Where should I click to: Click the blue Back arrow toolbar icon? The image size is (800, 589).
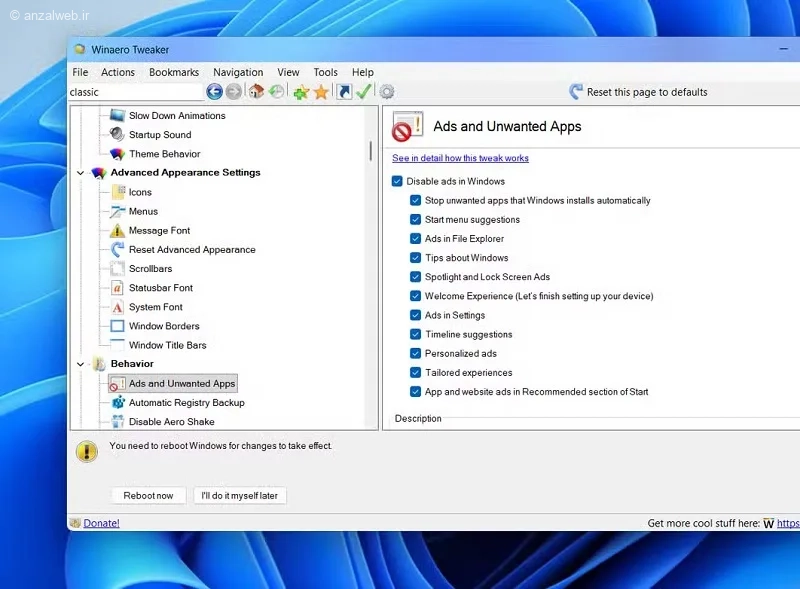[214, 92]
